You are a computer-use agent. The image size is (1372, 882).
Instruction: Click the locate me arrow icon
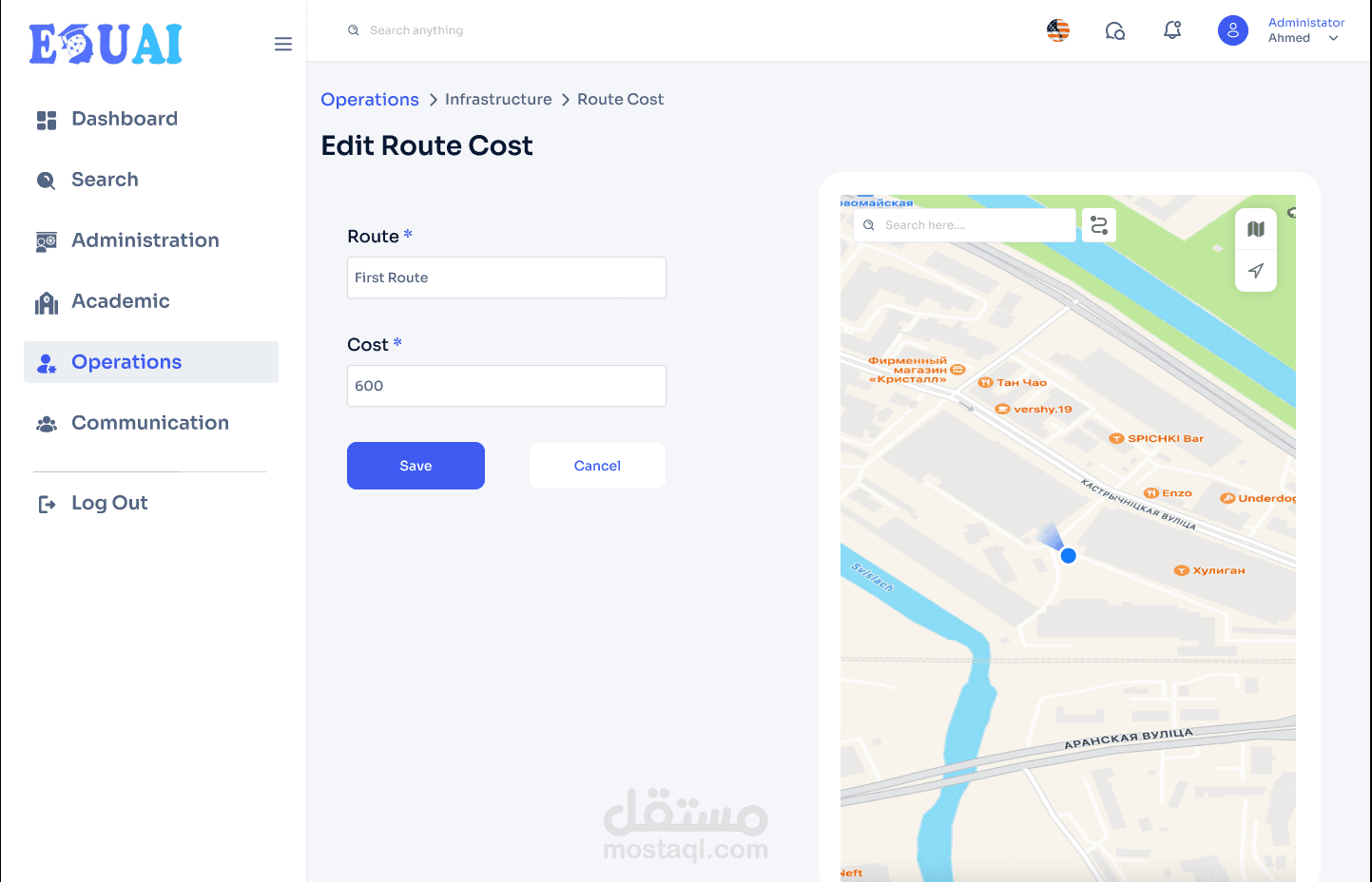(1256, 271)
